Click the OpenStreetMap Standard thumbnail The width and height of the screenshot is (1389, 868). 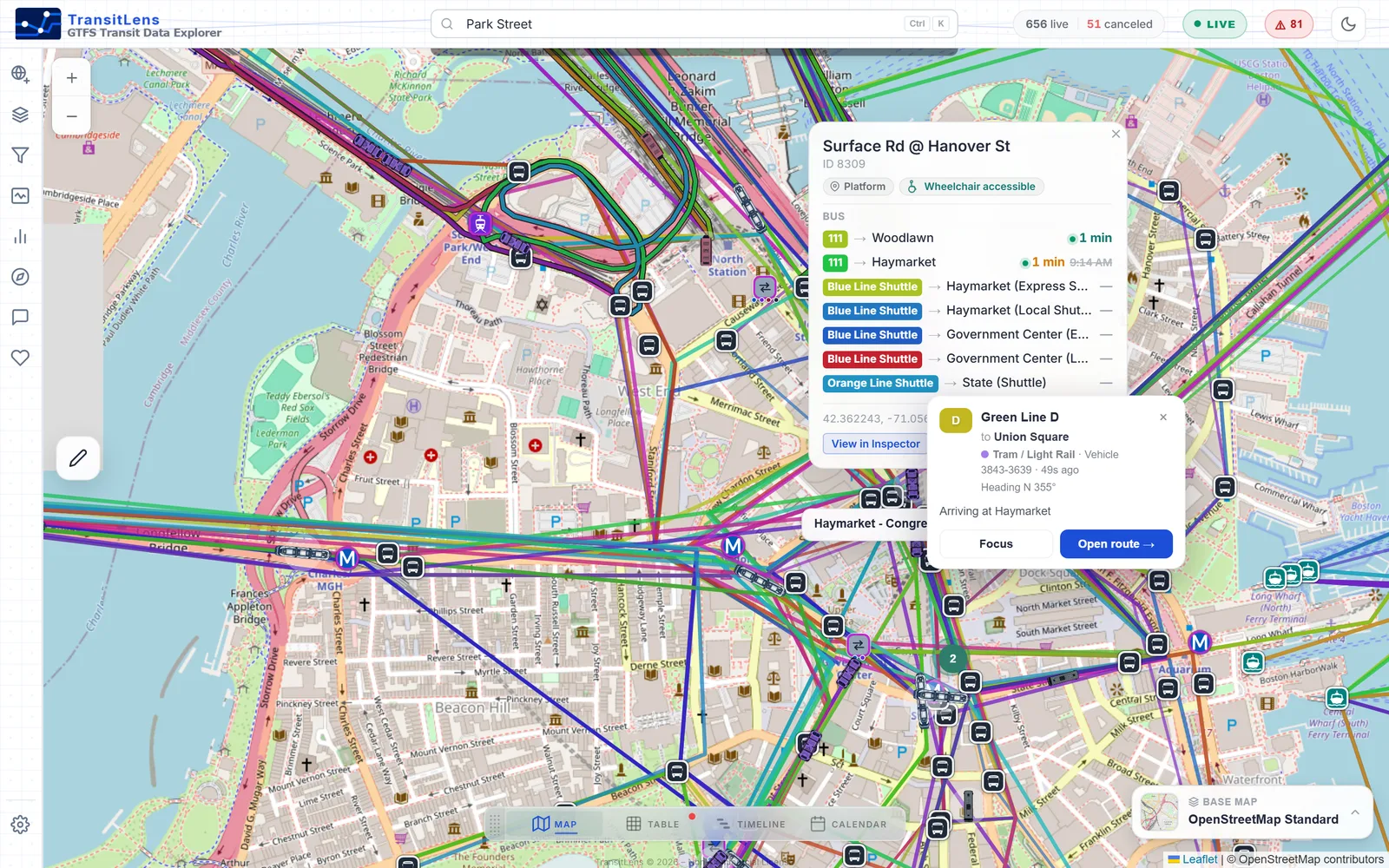pos(1160,812)
